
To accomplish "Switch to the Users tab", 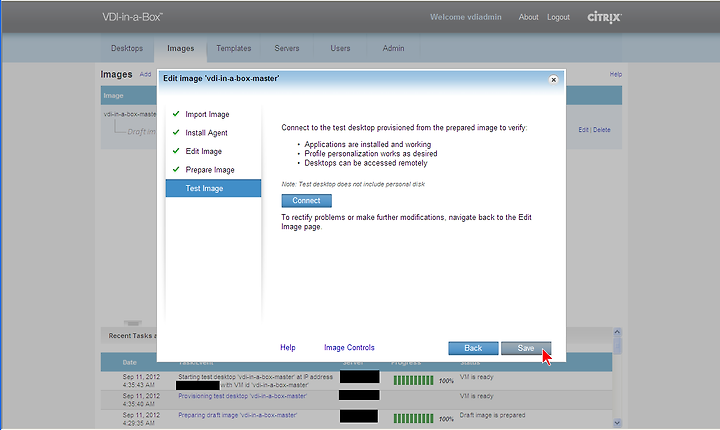I will [x=340, y=48].
